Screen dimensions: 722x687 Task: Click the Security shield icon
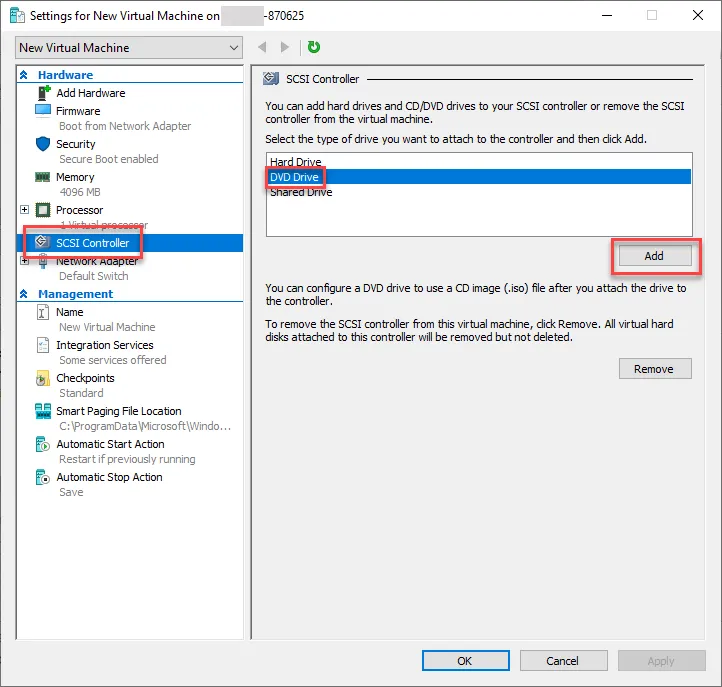pos(43,144)
